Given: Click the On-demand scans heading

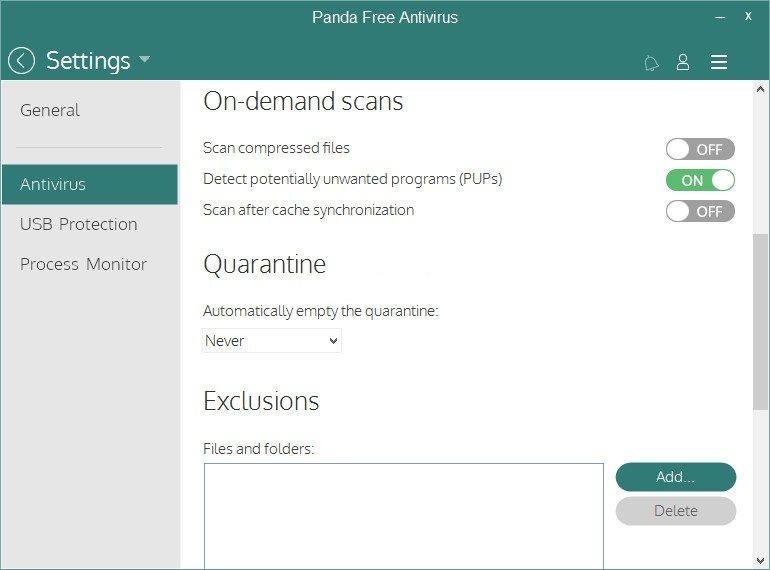Looking at the screenshot, I should tap(303, 101).
